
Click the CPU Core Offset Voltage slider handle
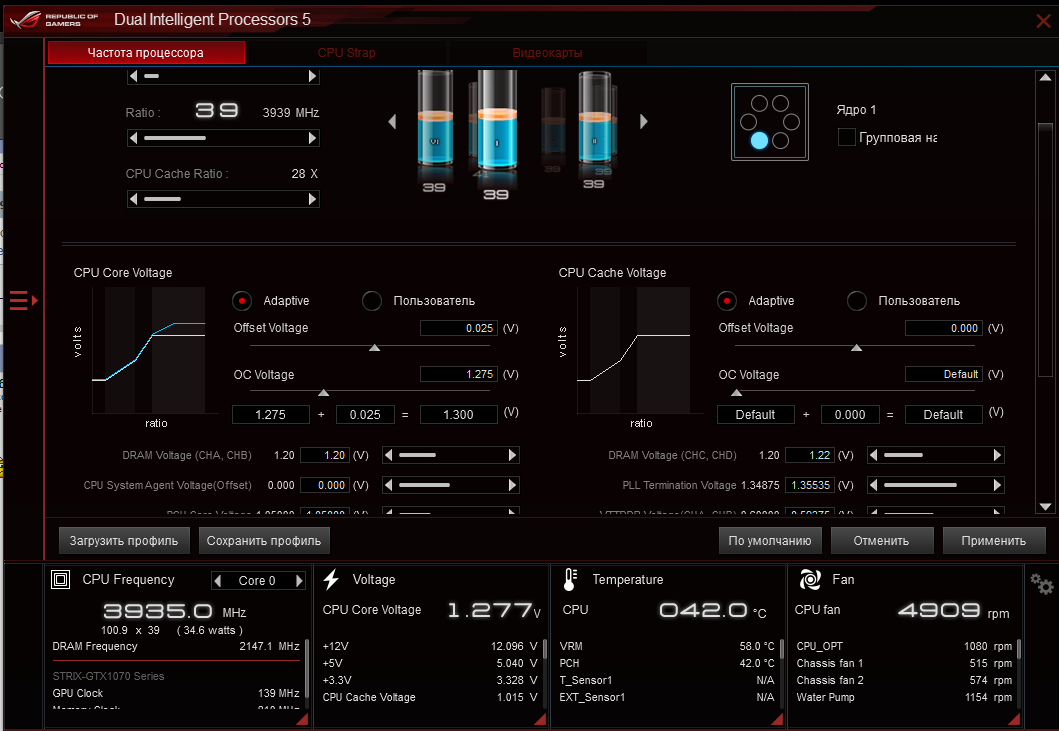374,348
